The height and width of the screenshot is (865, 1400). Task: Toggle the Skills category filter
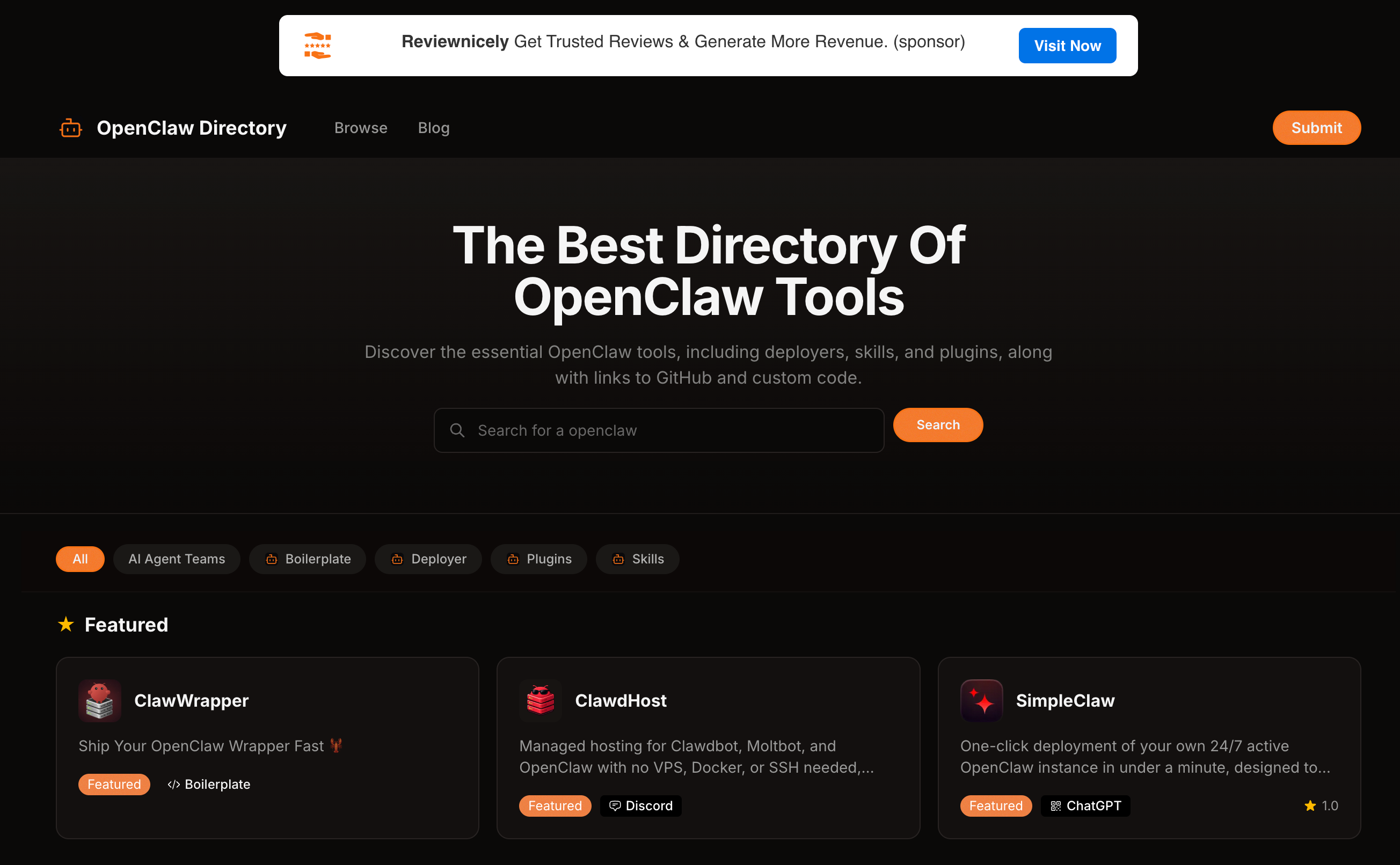(637, 559)
